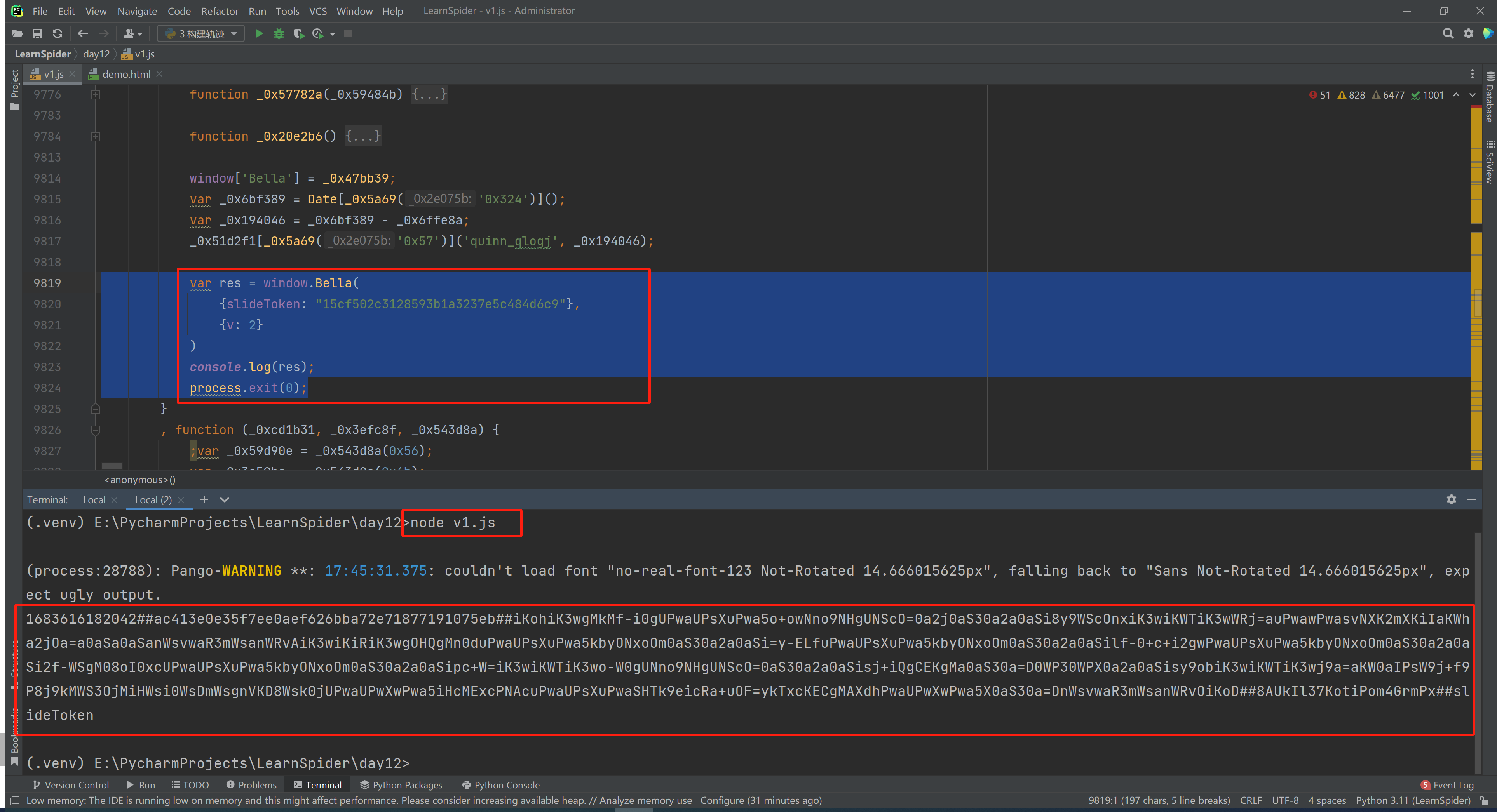
Task: Navigate forward with the right arrow
Action: [x=103, y=34]
